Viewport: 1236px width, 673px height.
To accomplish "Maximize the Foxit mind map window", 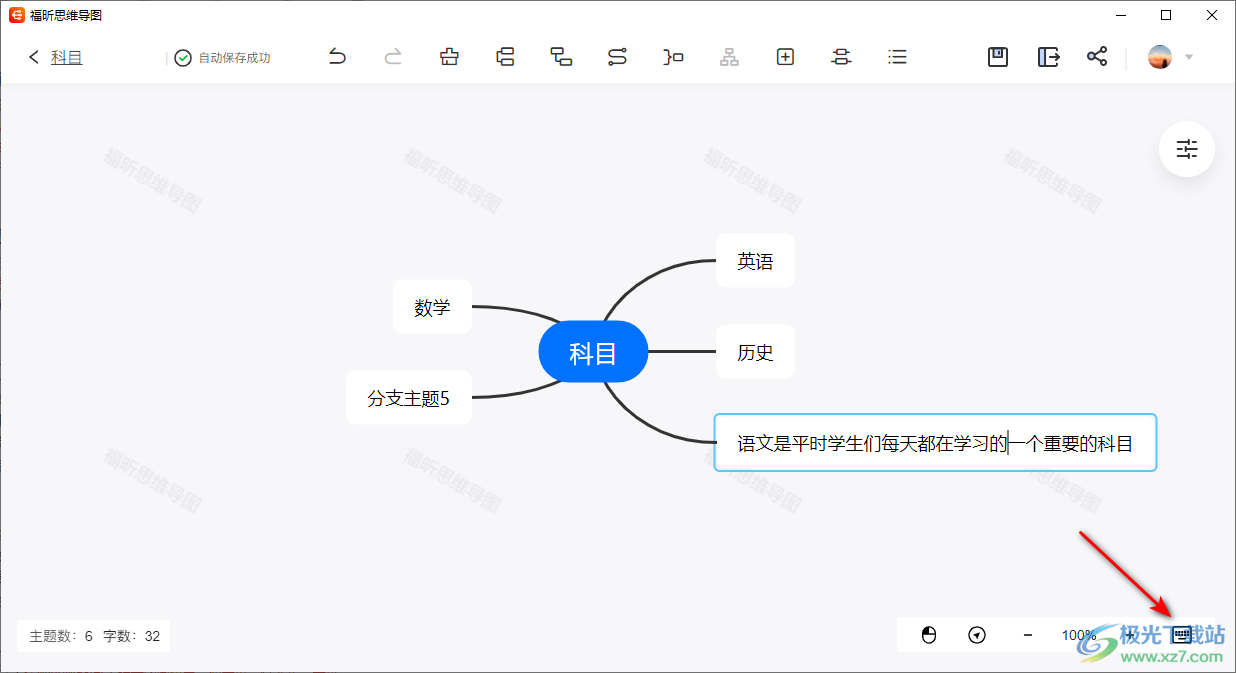I will [x=1166, y=15].
